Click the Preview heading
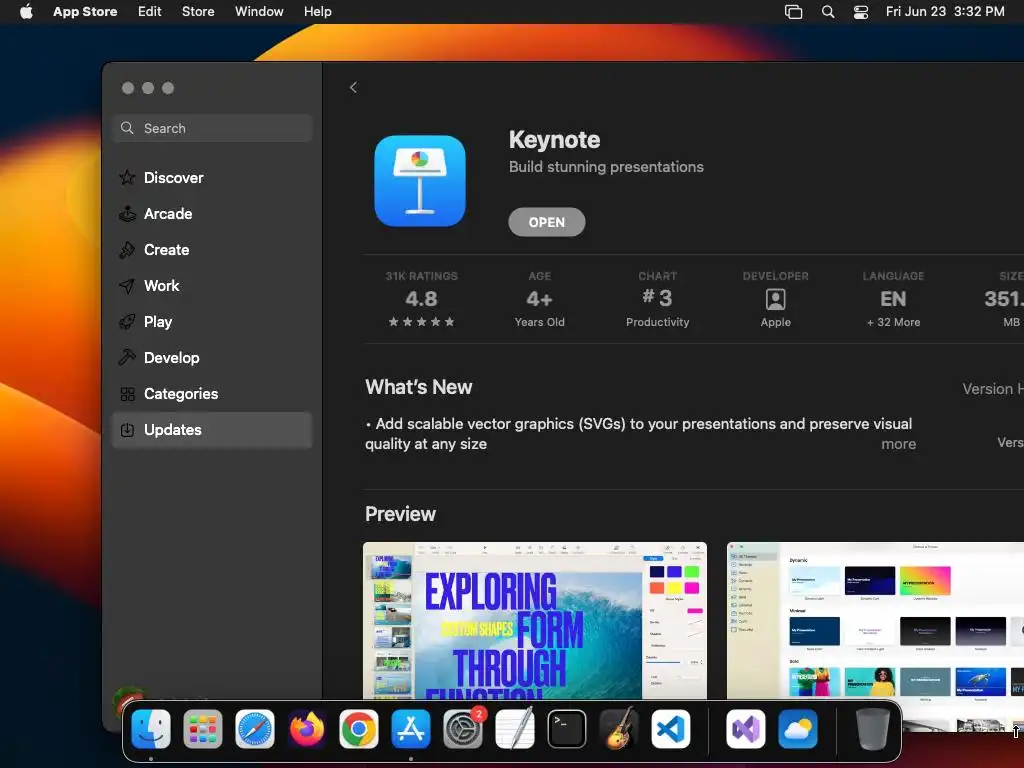The width and height of the screenshot is (1024, 768). point(400,514)
